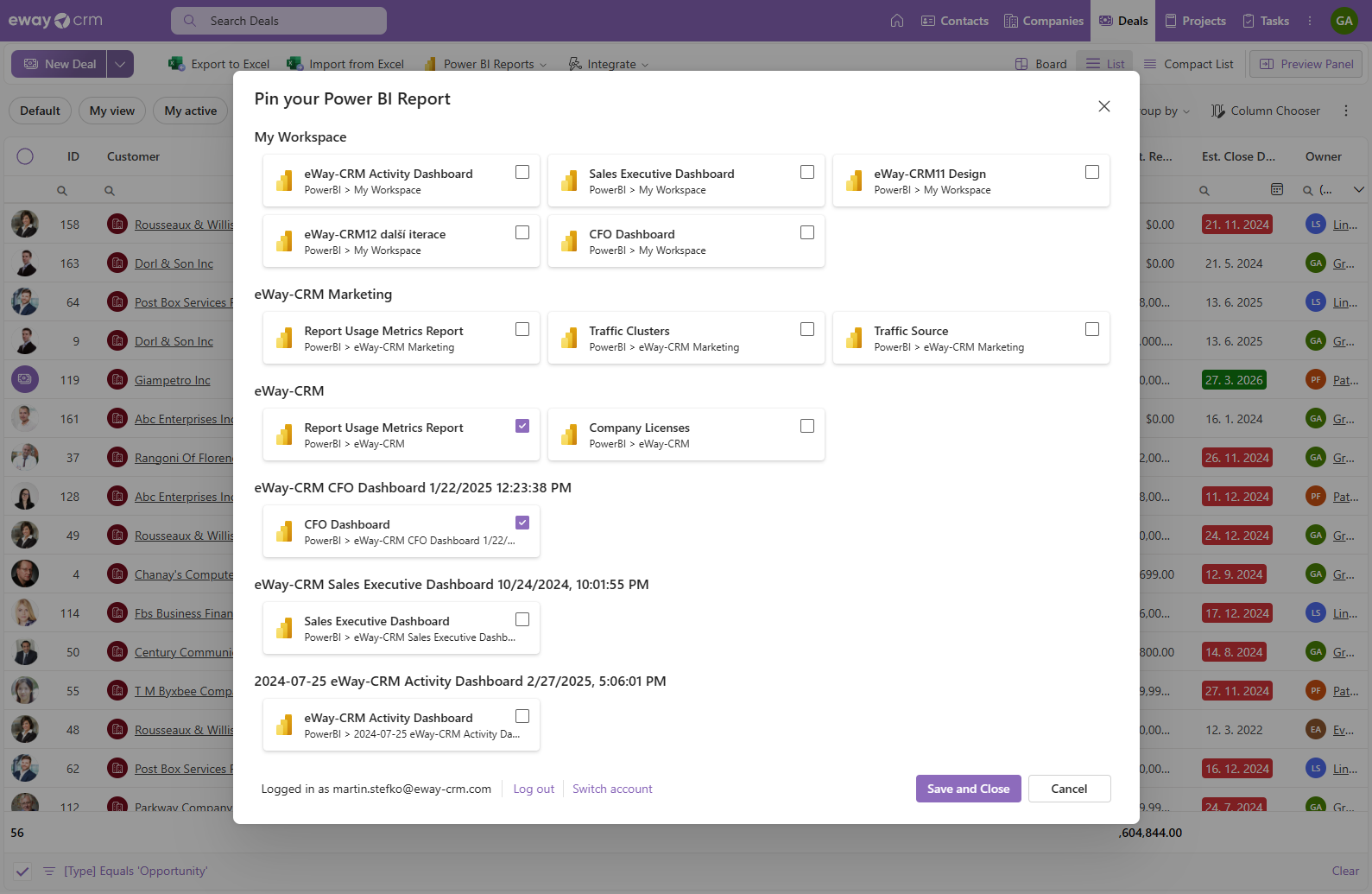Check Sales Executive Dashboard in My Workspace
The width and height of the screenshot is (1372, 894).
(x=807, y=172)
